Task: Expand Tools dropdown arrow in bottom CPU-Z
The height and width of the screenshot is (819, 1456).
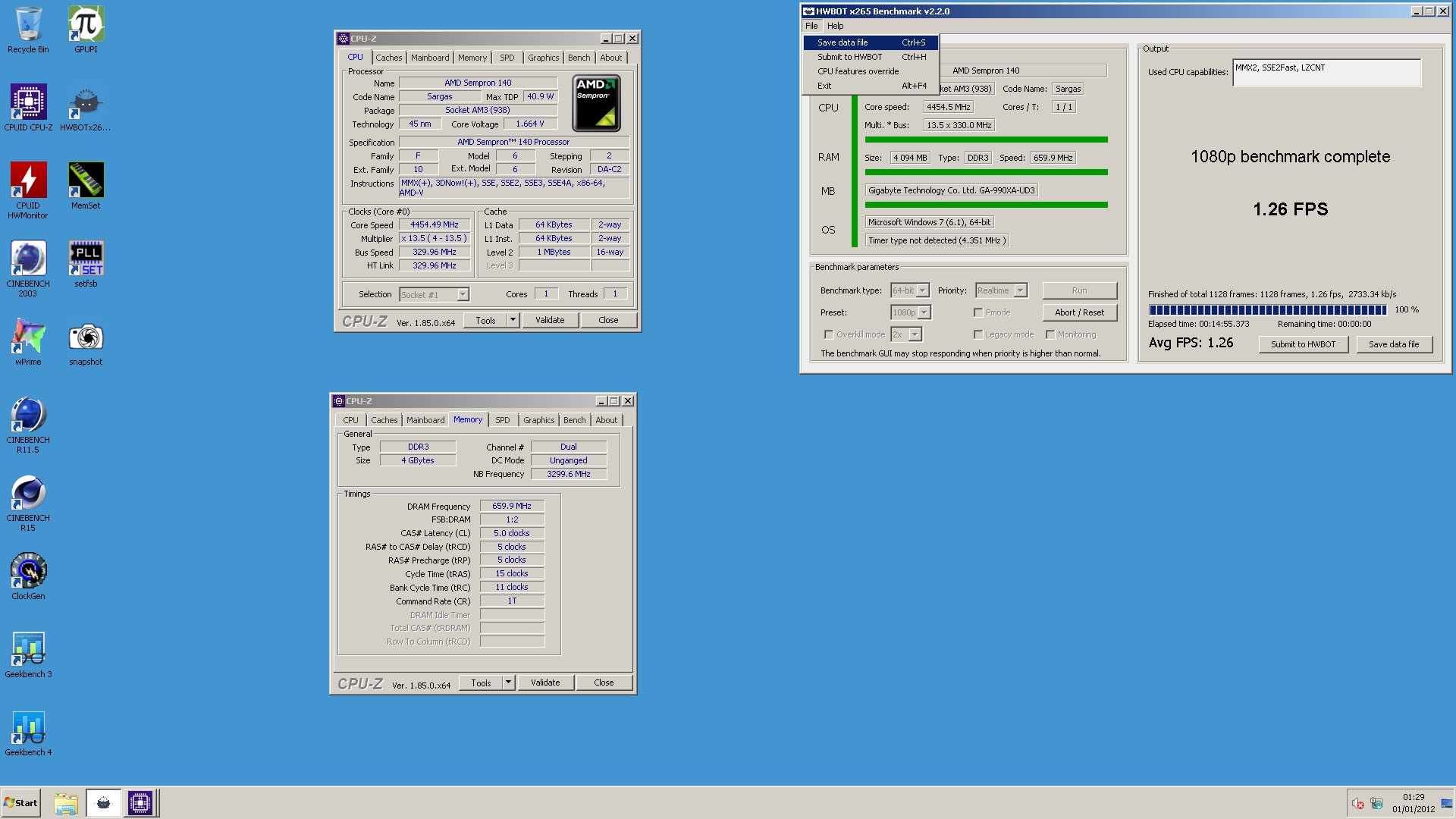Action: (508, 682)
